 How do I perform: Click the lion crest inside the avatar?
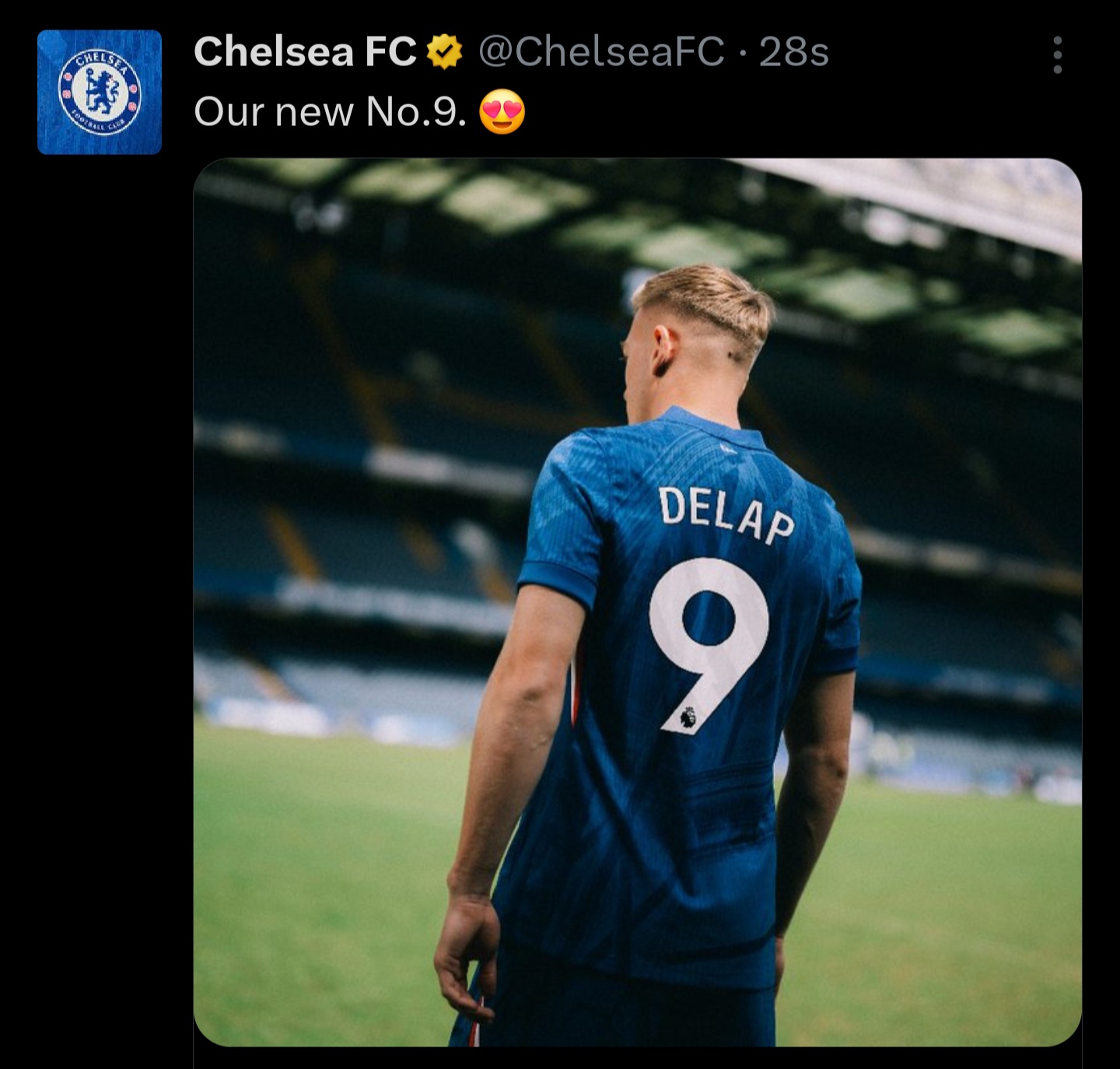[100, 92]
